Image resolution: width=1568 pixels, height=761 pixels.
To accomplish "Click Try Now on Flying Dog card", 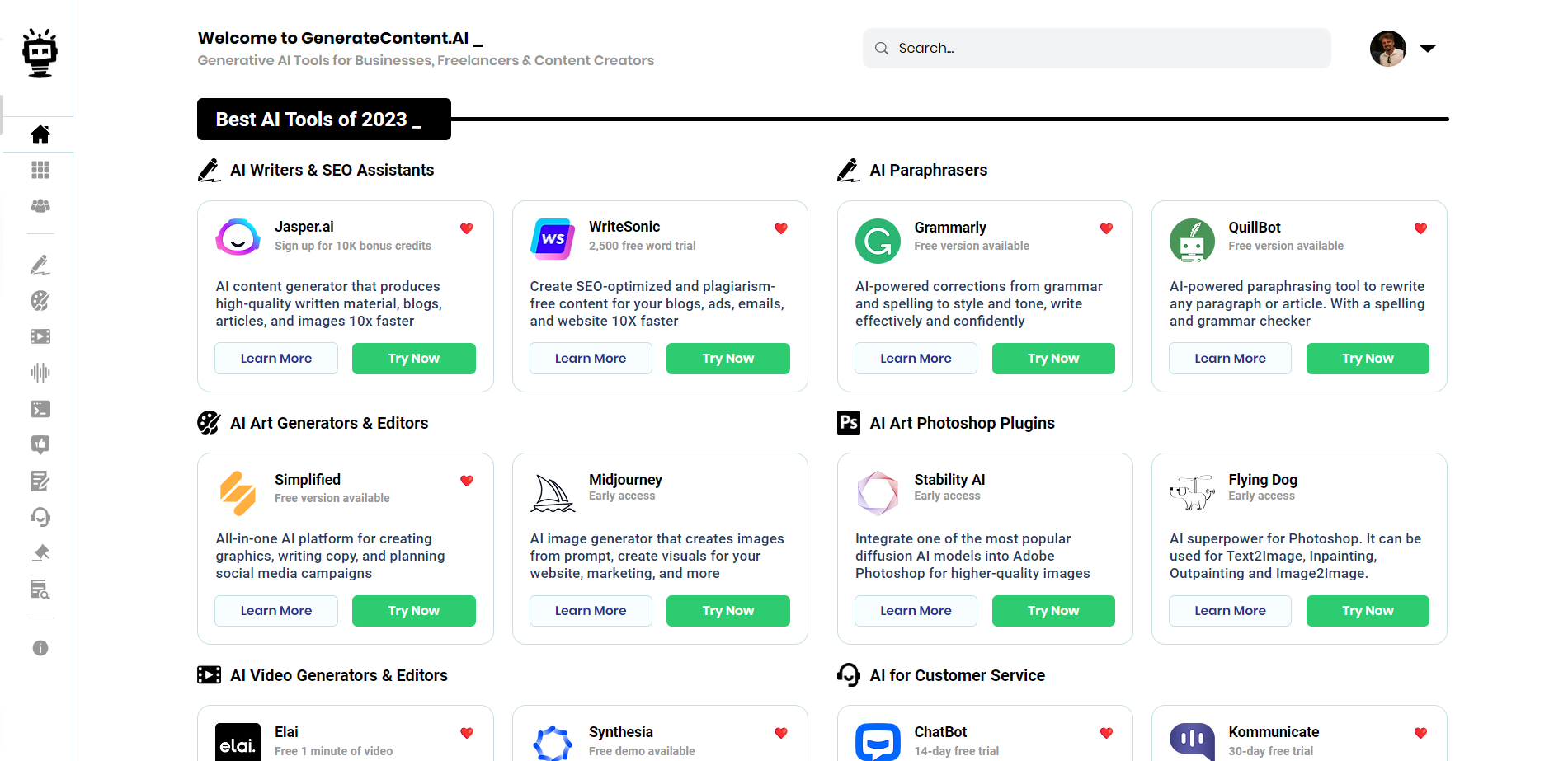I will pos(1368,611).
